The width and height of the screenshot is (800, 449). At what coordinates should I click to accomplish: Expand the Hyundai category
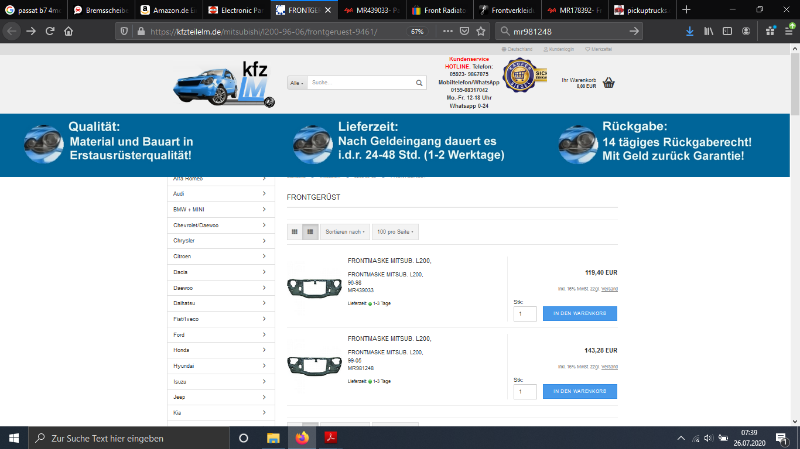221,366
